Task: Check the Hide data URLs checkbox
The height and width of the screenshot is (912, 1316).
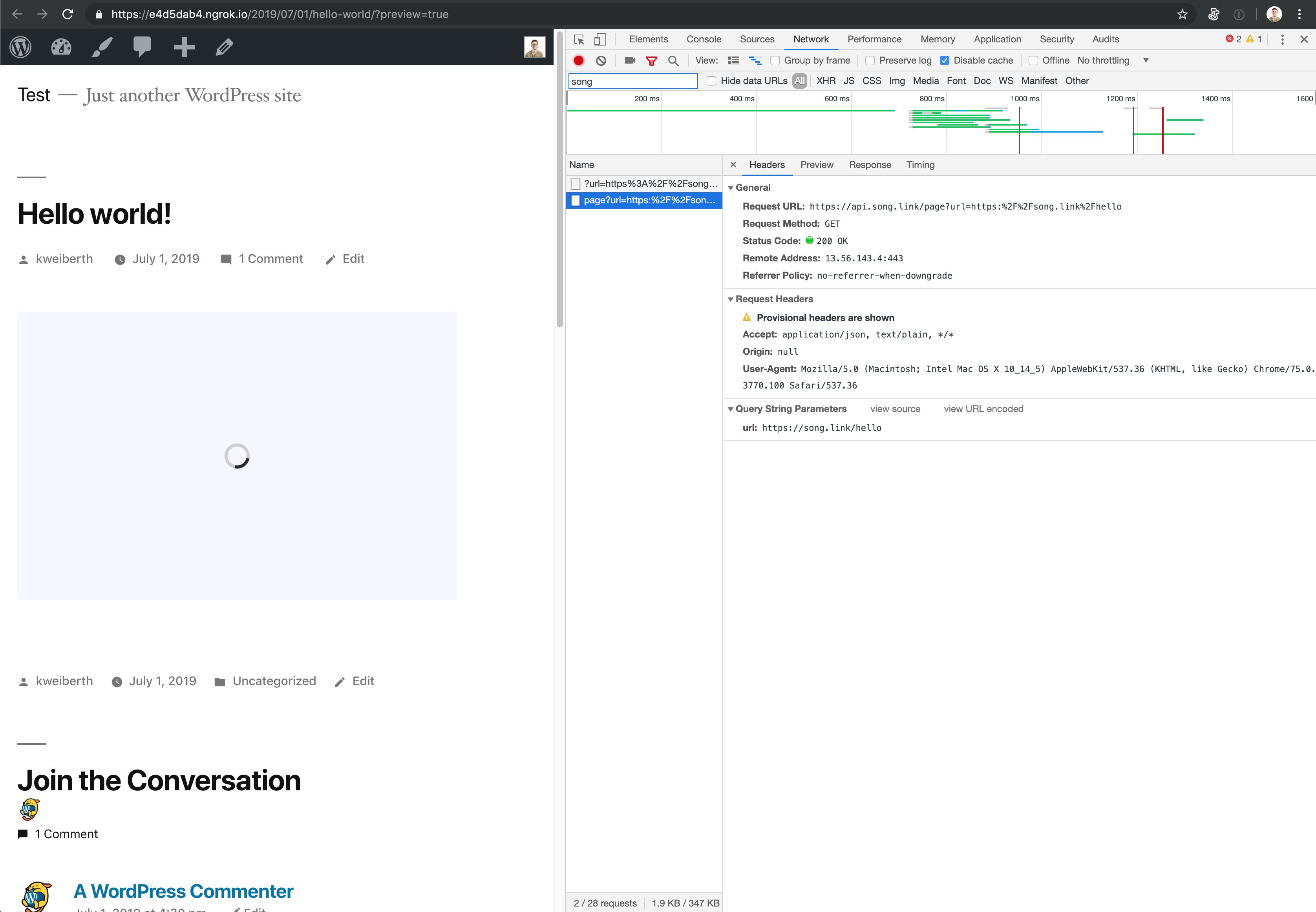Action: pyautogui.click(x=711, y=80)
